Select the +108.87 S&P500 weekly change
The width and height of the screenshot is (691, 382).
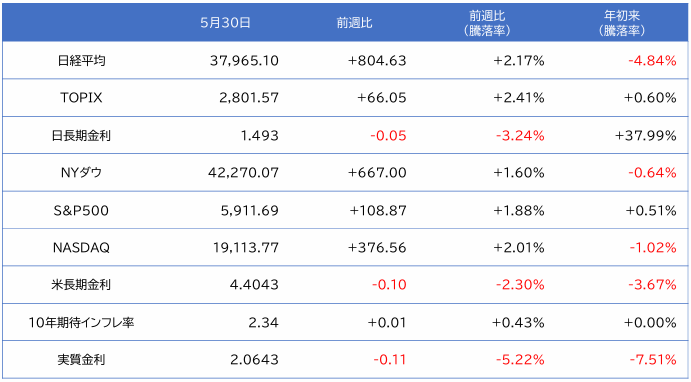click(378, 210)
